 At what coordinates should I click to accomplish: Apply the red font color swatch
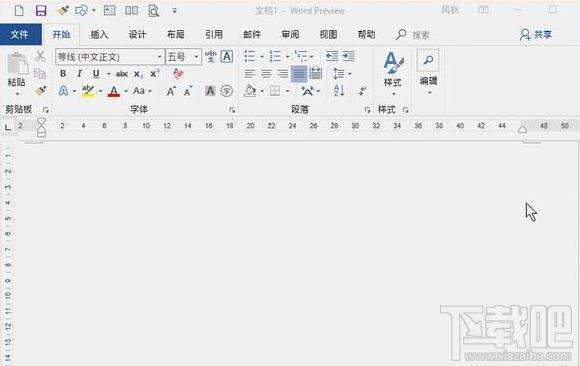114,91
